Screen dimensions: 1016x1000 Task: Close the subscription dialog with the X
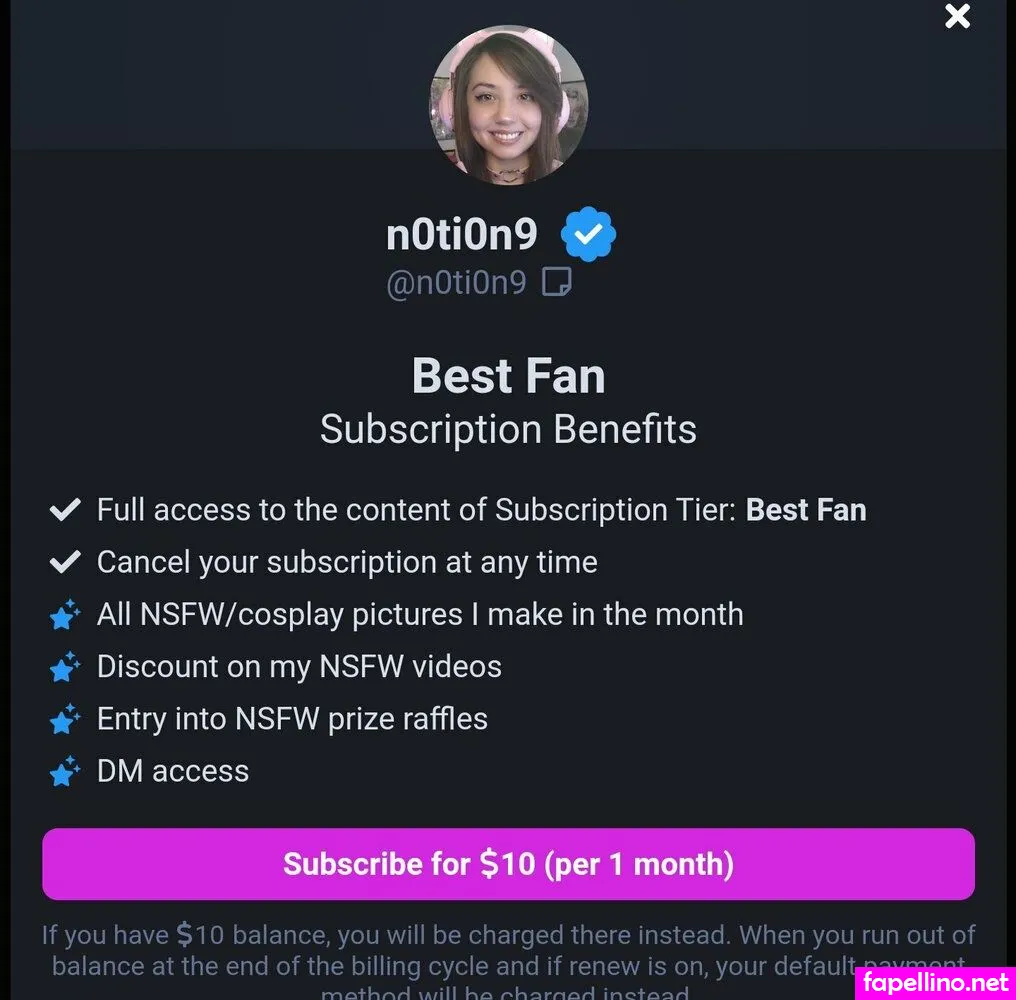957,17
